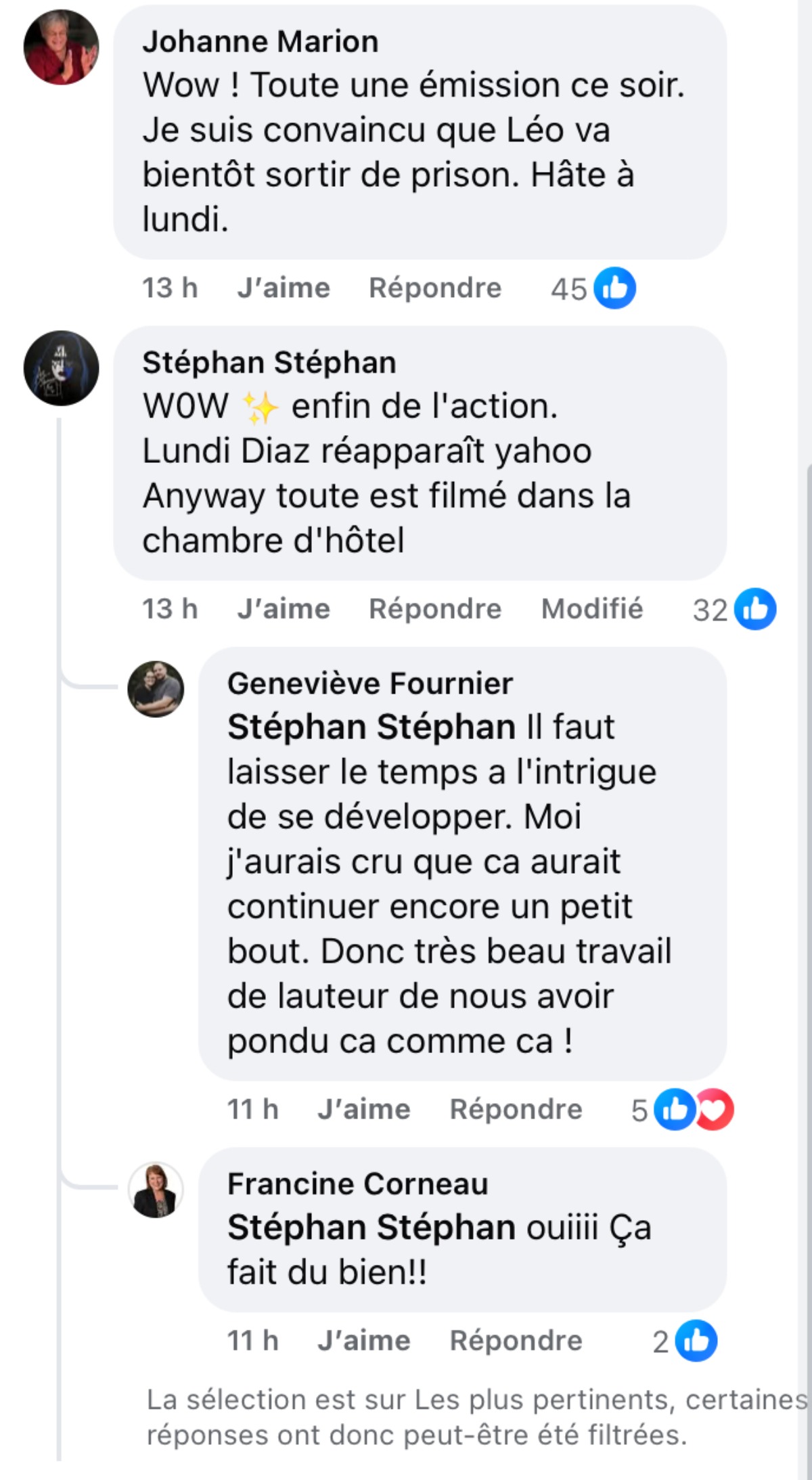Click the 13 h timestamp on Johanne's comment
This screenshot has width=812, height=1480.
170,288
